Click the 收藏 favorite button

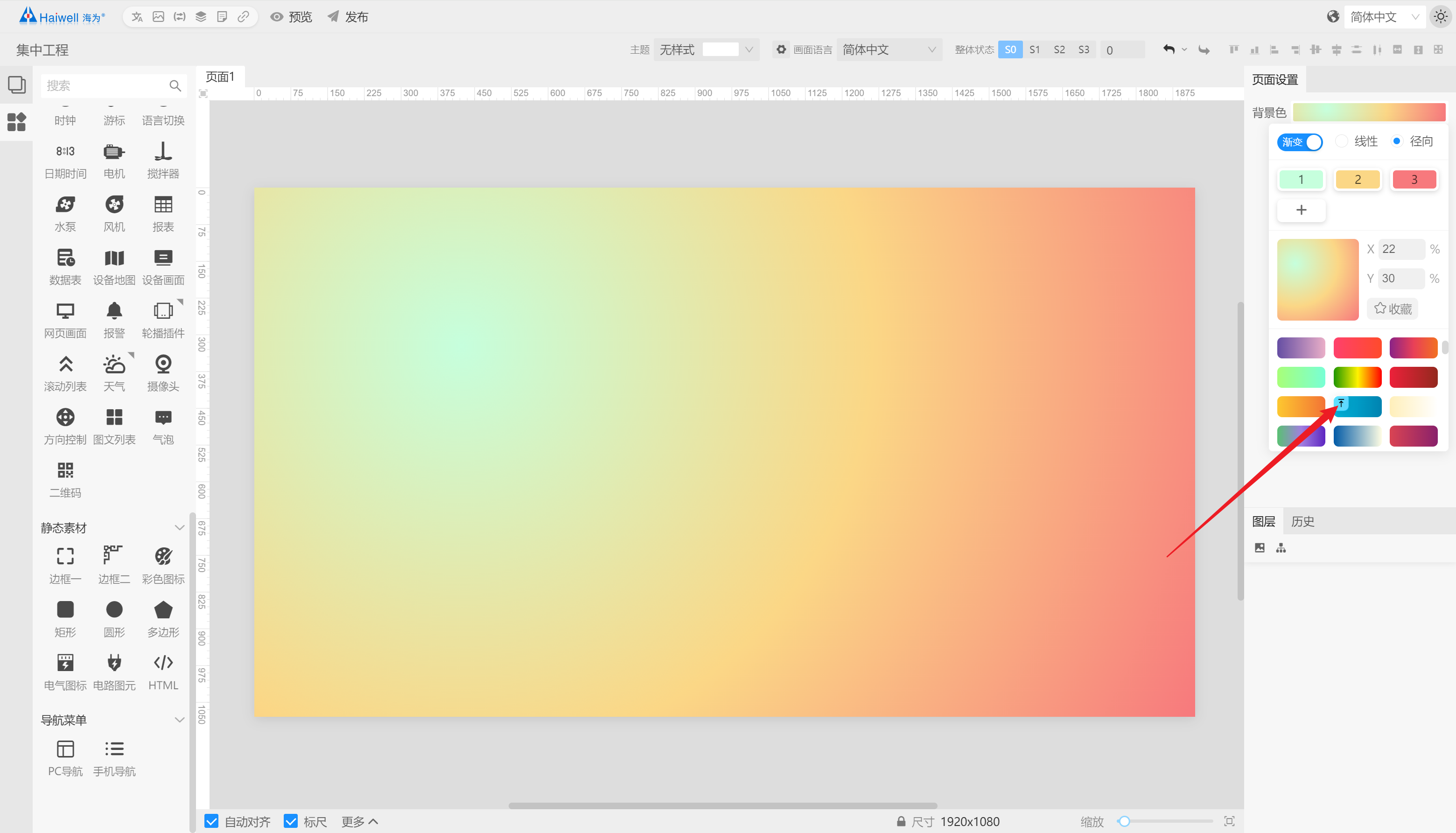pos(1393,309)
